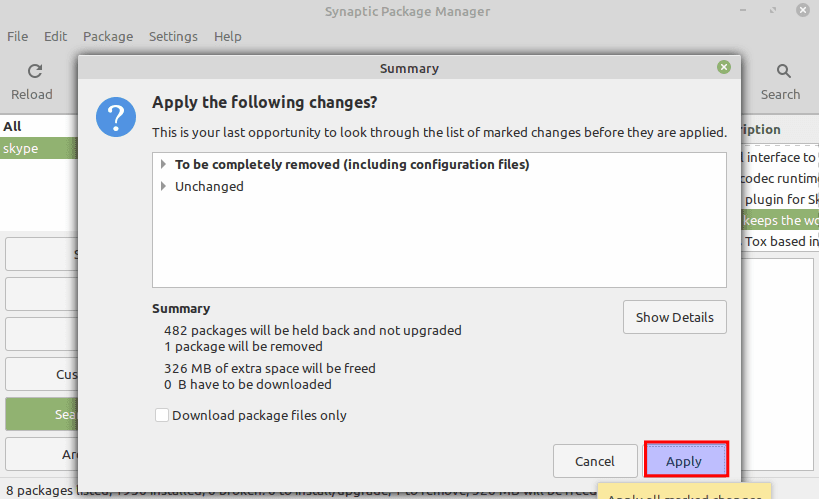819x499 pixels.
Task: Expand To be completely removed list
Action: [163, 164]
